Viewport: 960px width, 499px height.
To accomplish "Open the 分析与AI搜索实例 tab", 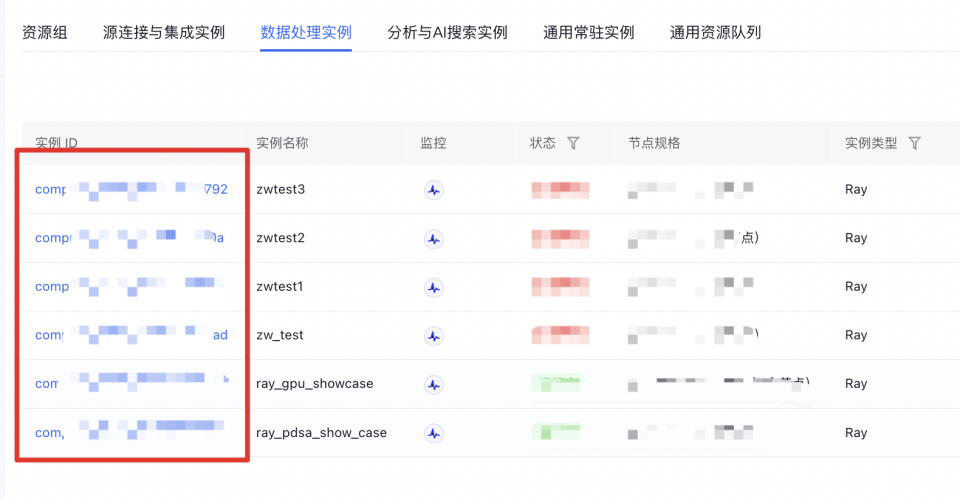I will click(448, 32).
